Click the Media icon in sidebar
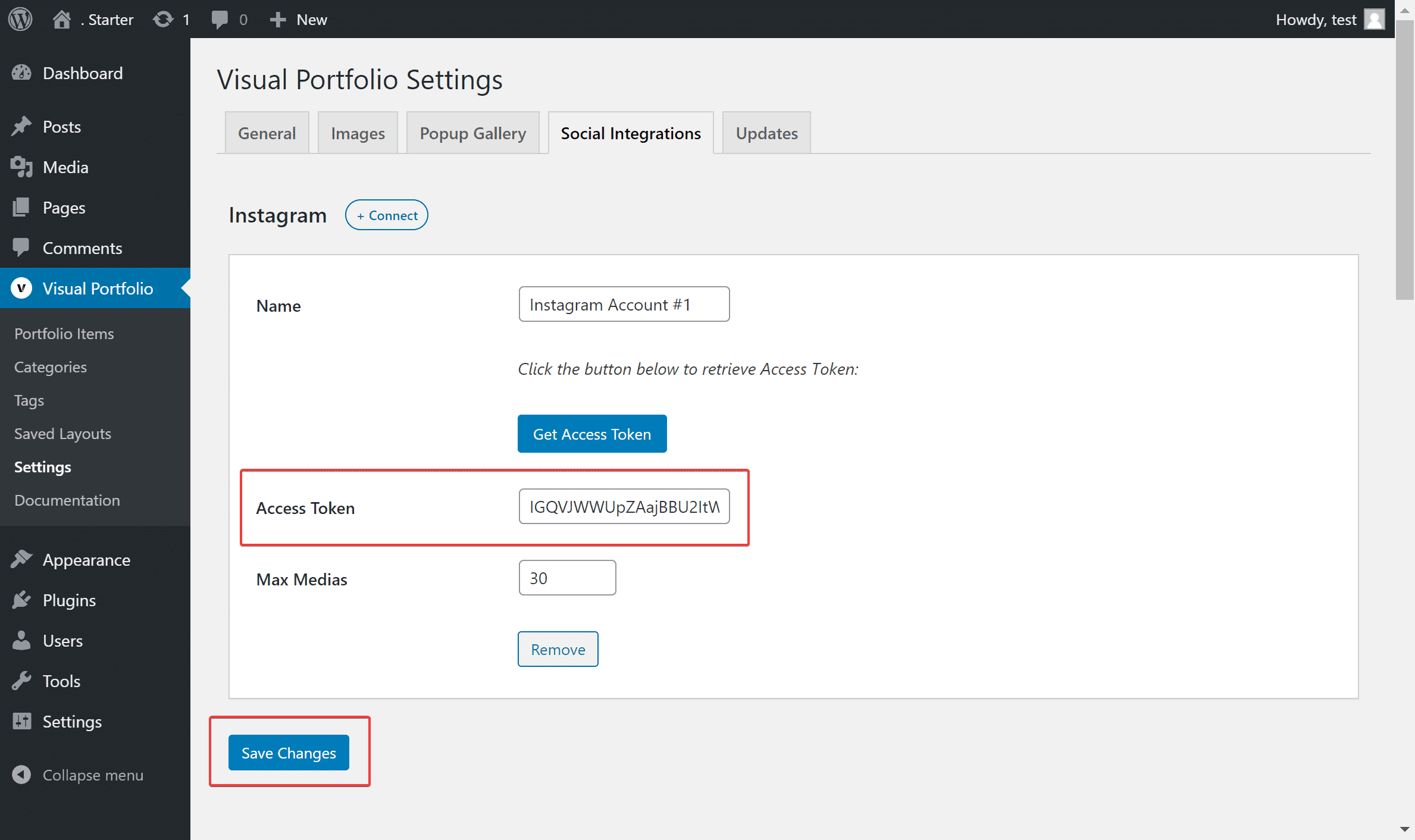This screenshot has width=1415, height=840. coord(21,167)
